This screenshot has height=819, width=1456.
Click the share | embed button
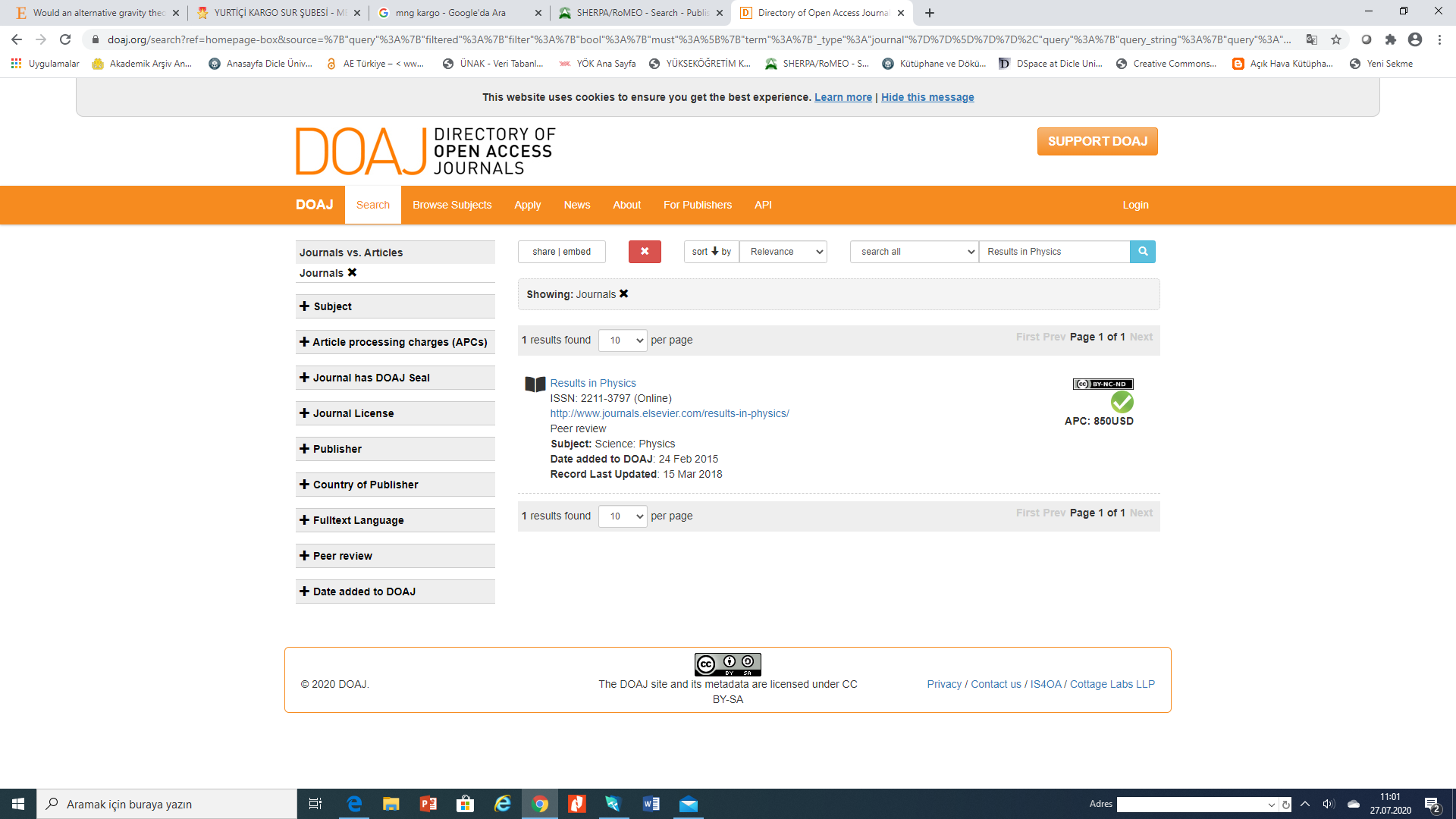click(562, 252)
